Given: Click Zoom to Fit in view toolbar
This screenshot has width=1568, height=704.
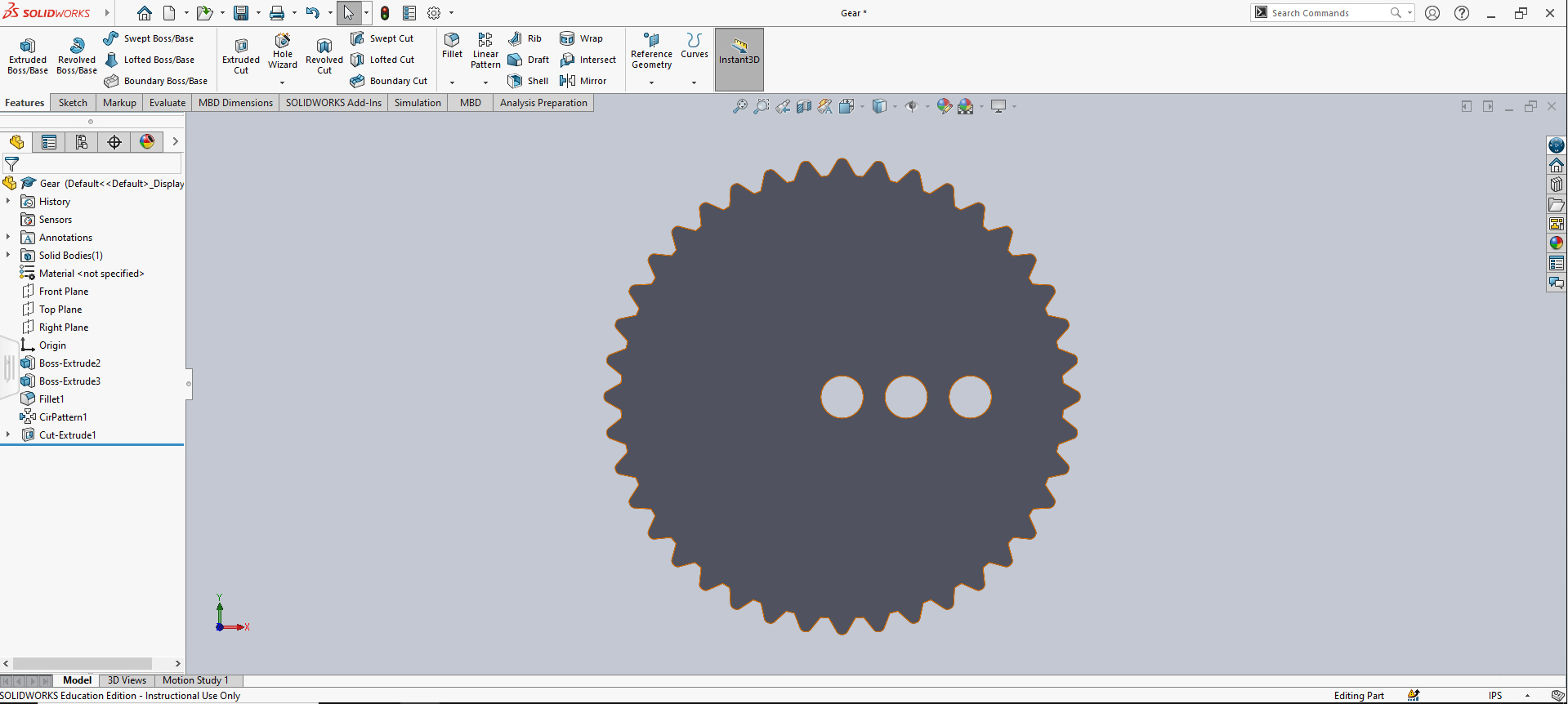Looking at the screenshot, I should [739, 106].
